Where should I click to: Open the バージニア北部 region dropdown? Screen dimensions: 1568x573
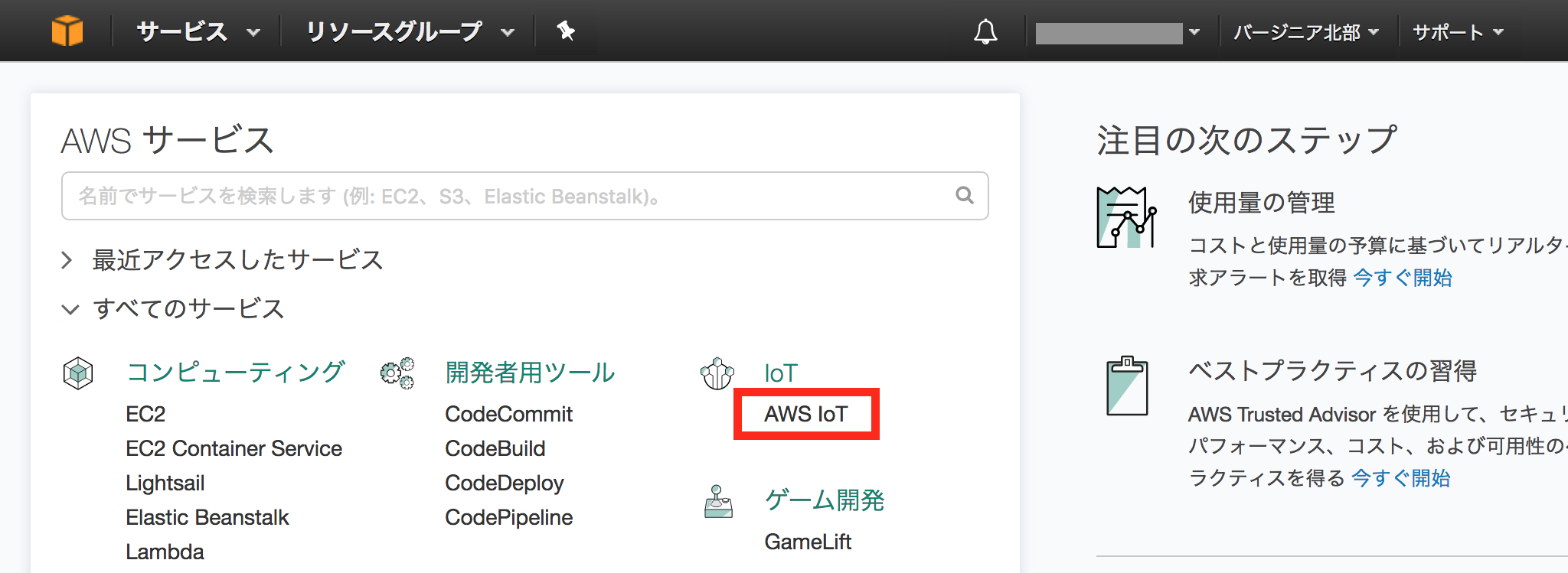click(1306, 32)
